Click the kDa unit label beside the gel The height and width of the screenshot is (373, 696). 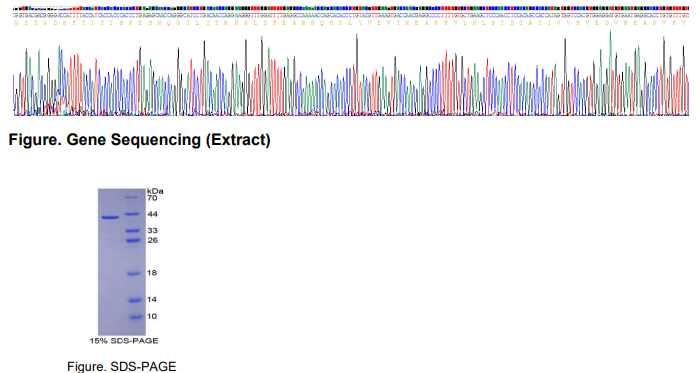[155, 191]
